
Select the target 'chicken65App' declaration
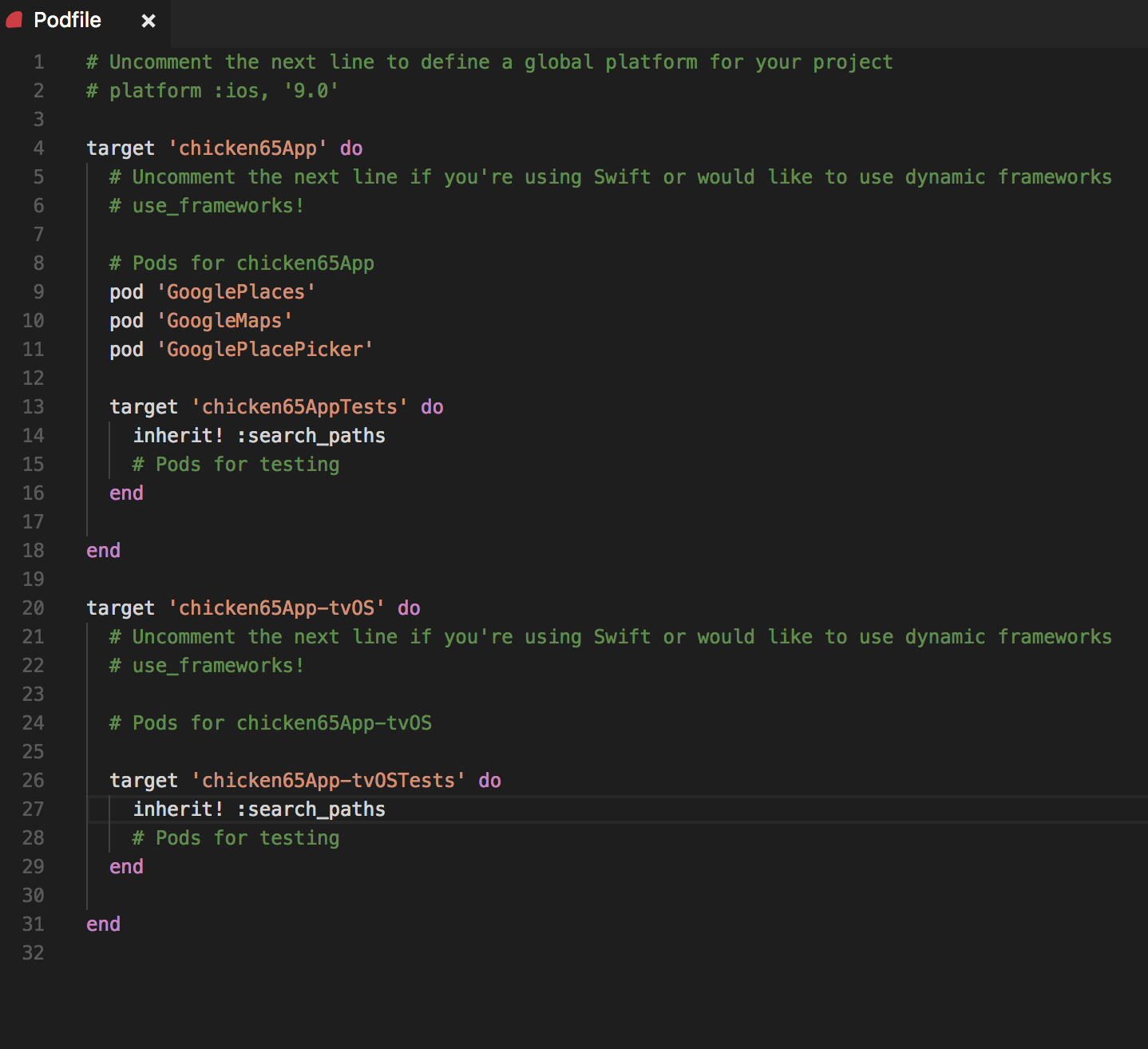tap(224, 148)
